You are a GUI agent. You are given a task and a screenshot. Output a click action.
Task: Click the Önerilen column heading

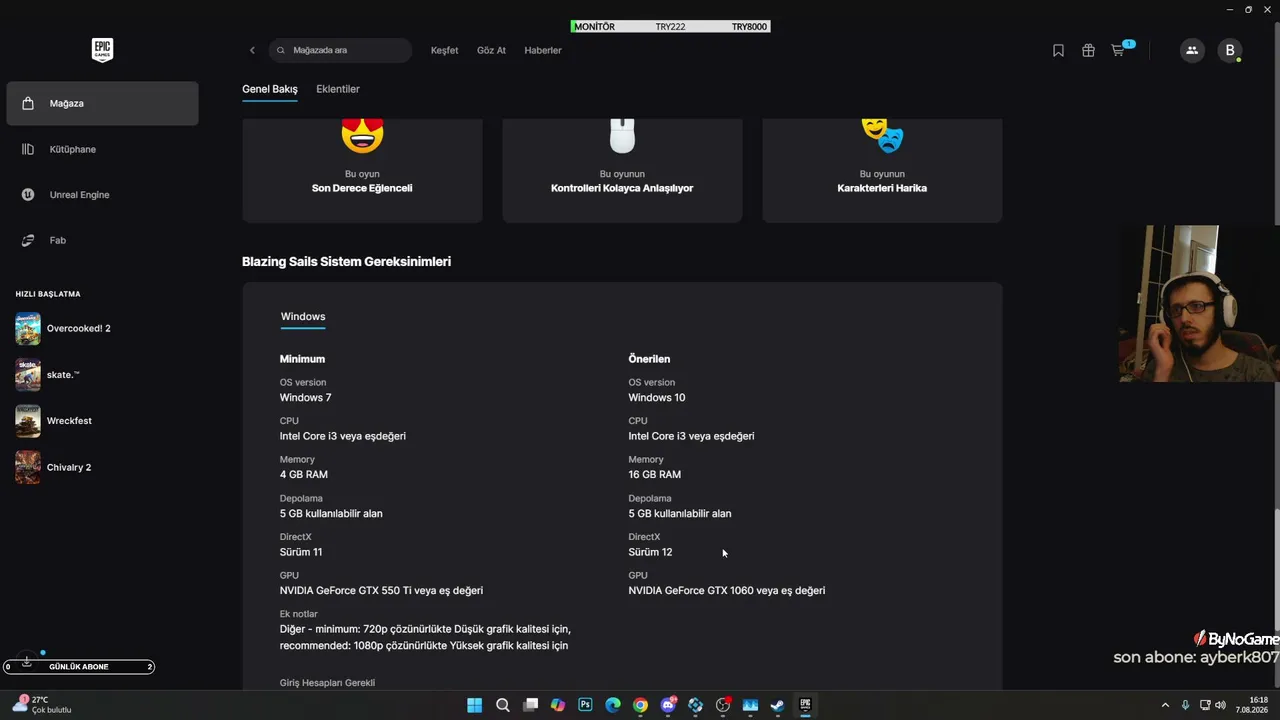point(649,359)
